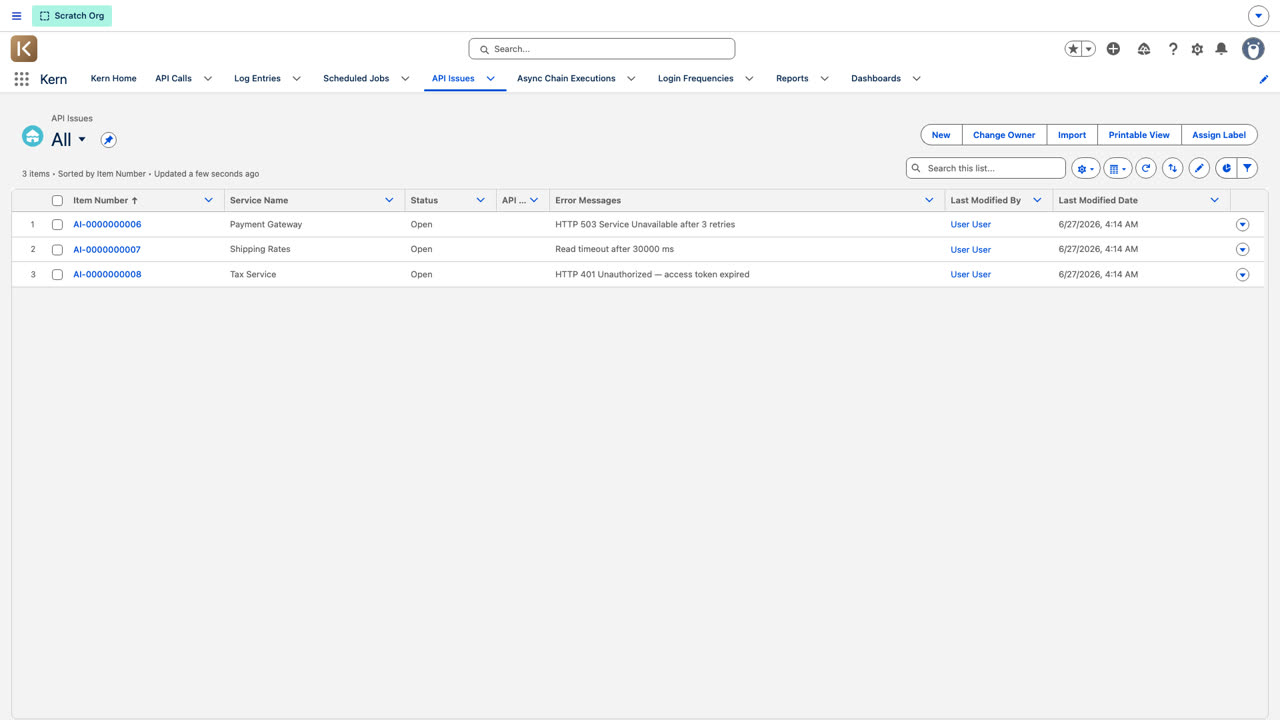
Task: Open Setup gear icon in header
Action: (x=1197, y=48)
